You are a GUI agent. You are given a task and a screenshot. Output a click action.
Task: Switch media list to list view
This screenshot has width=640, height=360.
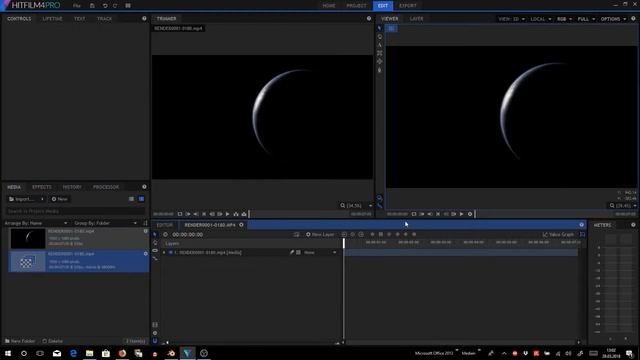coord(131,199)
